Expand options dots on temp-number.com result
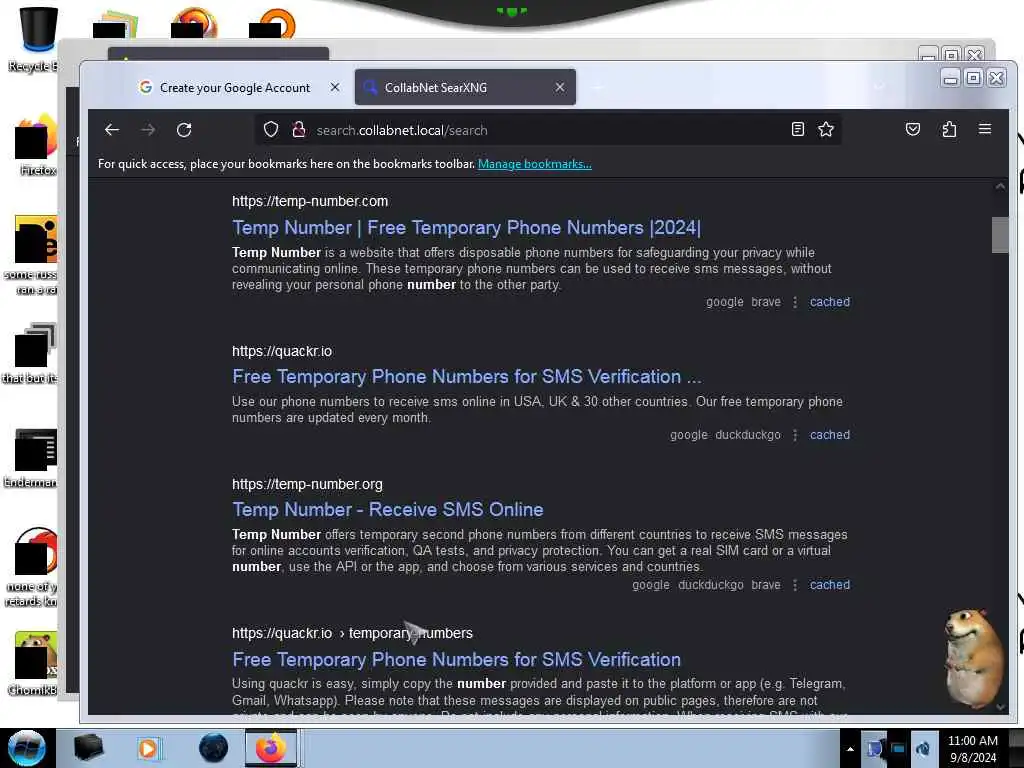 coord(795,302)
